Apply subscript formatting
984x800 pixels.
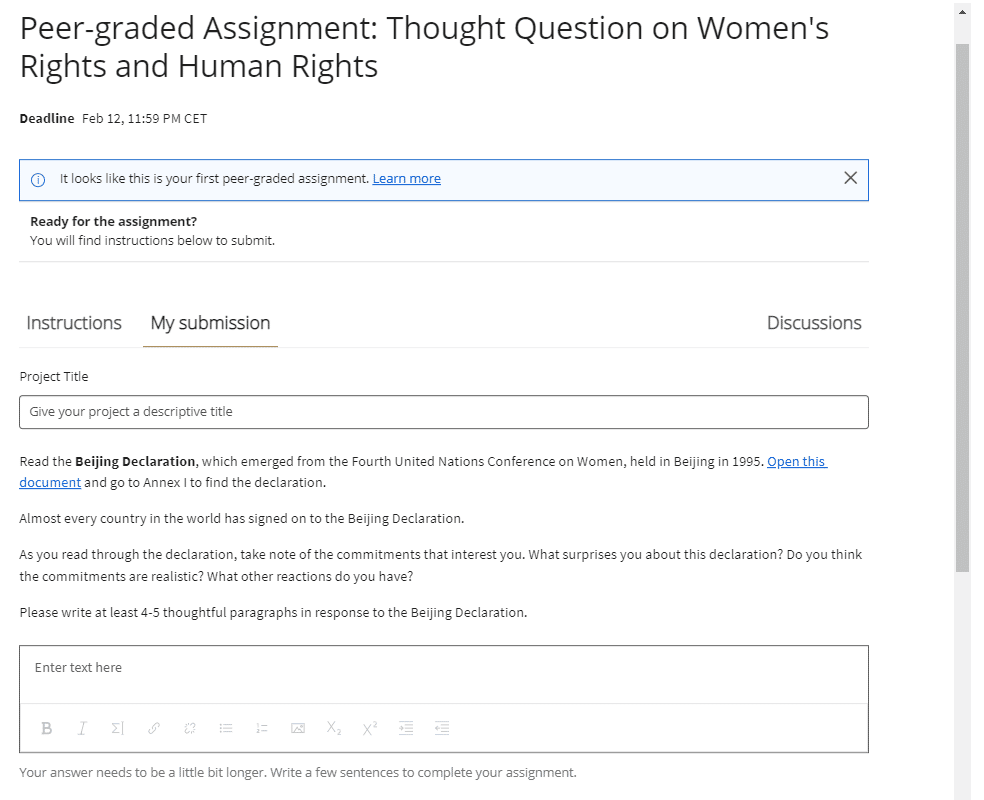pyautogui.click(x=333, y=729)
